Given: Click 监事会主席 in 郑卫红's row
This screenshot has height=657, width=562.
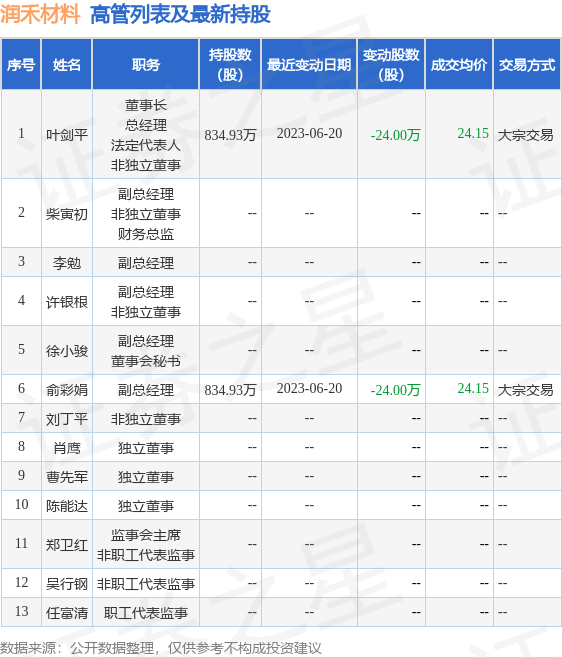Looking at the screenshot, I should tap(146, 535).
